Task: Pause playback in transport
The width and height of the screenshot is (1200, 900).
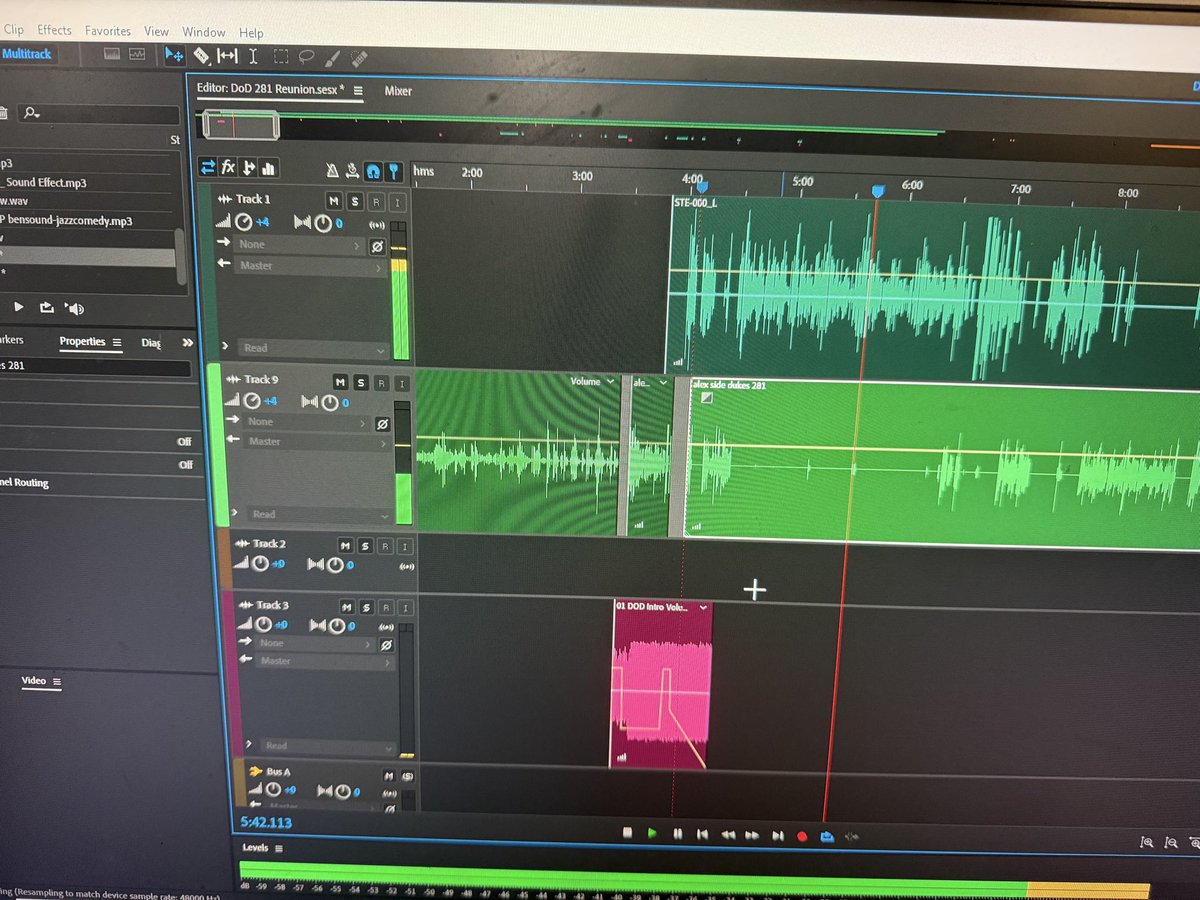Action: tap(678, 833)
